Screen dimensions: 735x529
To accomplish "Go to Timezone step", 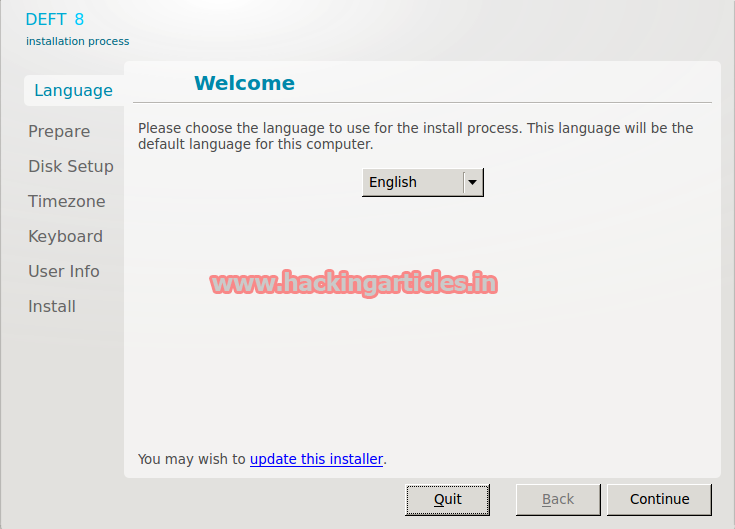I will (x=67, y=201).
